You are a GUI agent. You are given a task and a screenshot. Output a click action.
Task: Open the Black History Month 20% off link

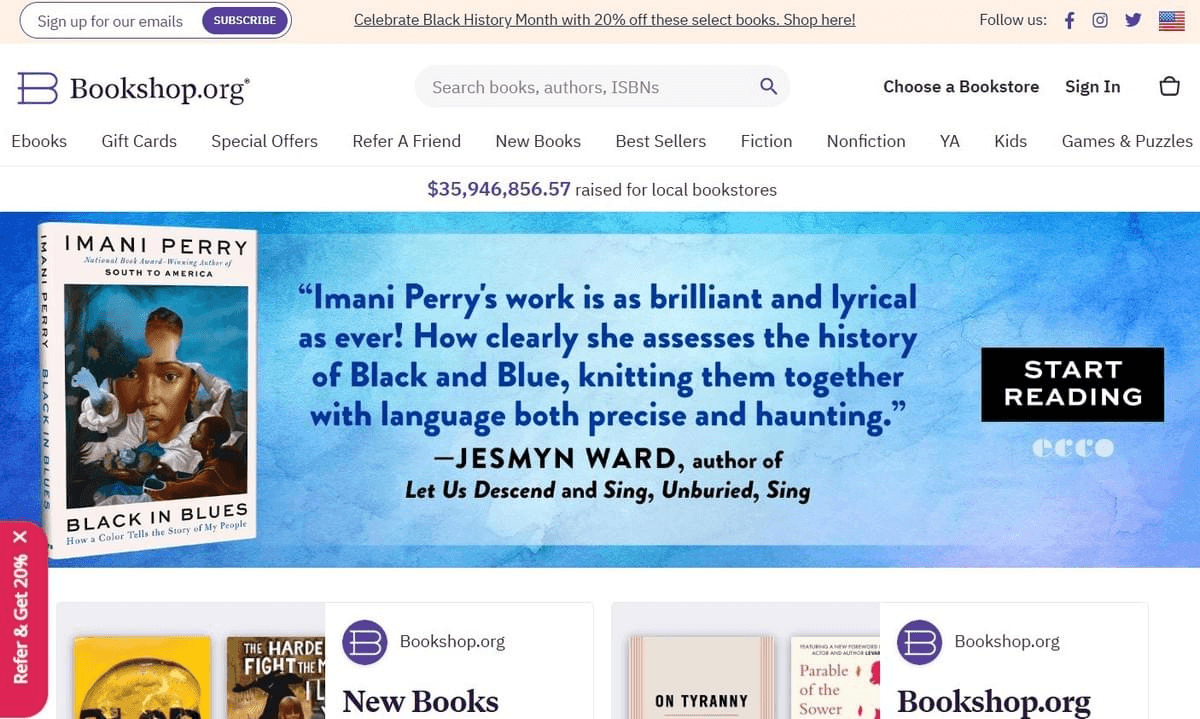(604, 20)
